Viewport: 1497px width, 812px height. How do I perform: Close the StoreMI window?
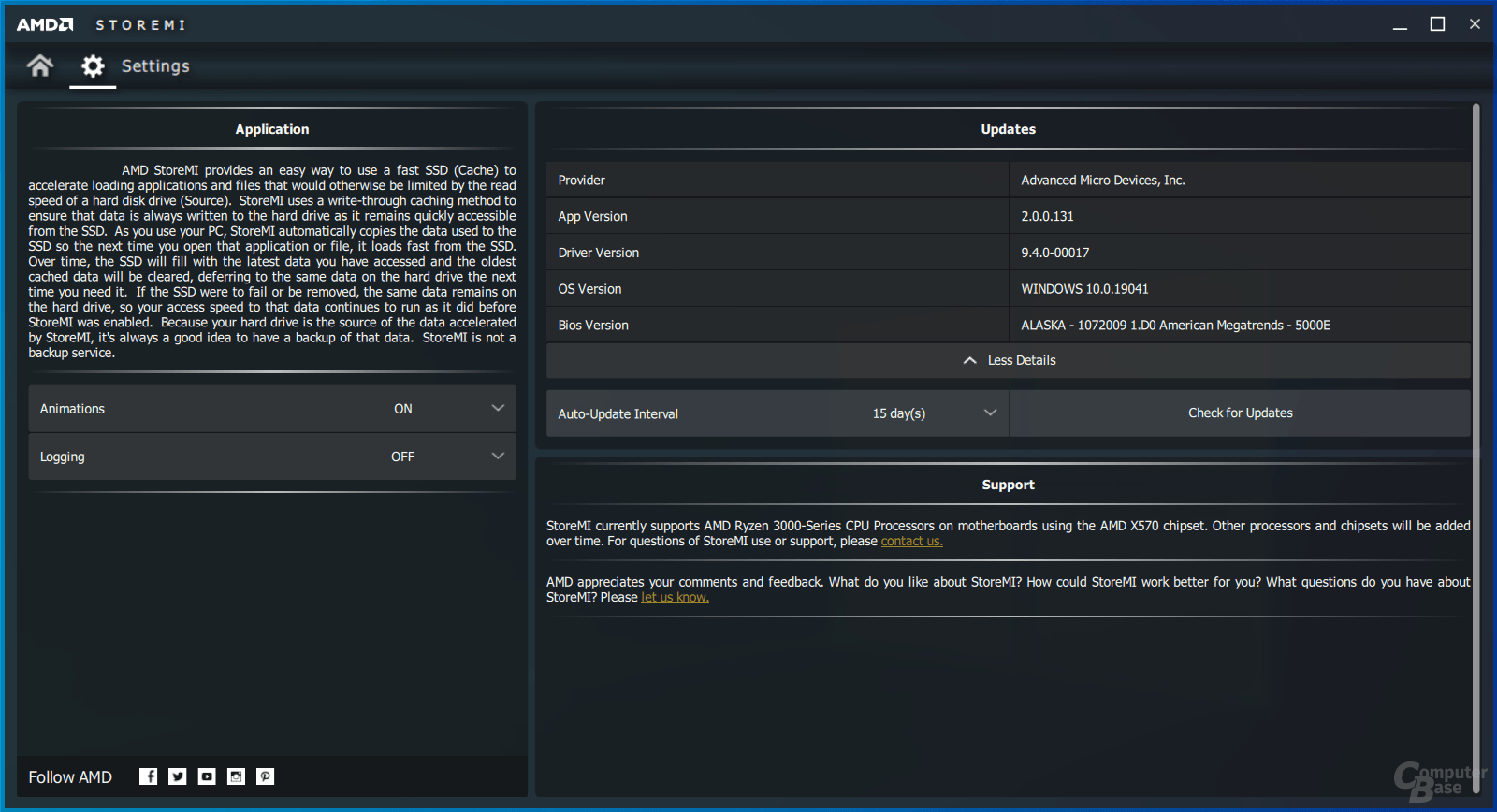point(1475,24)
